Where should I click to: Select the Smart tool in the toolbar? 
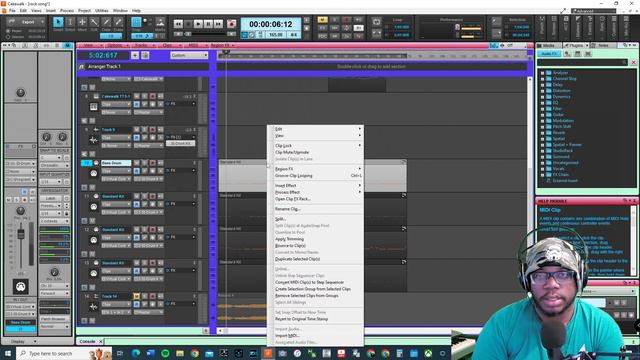[58, 22]
